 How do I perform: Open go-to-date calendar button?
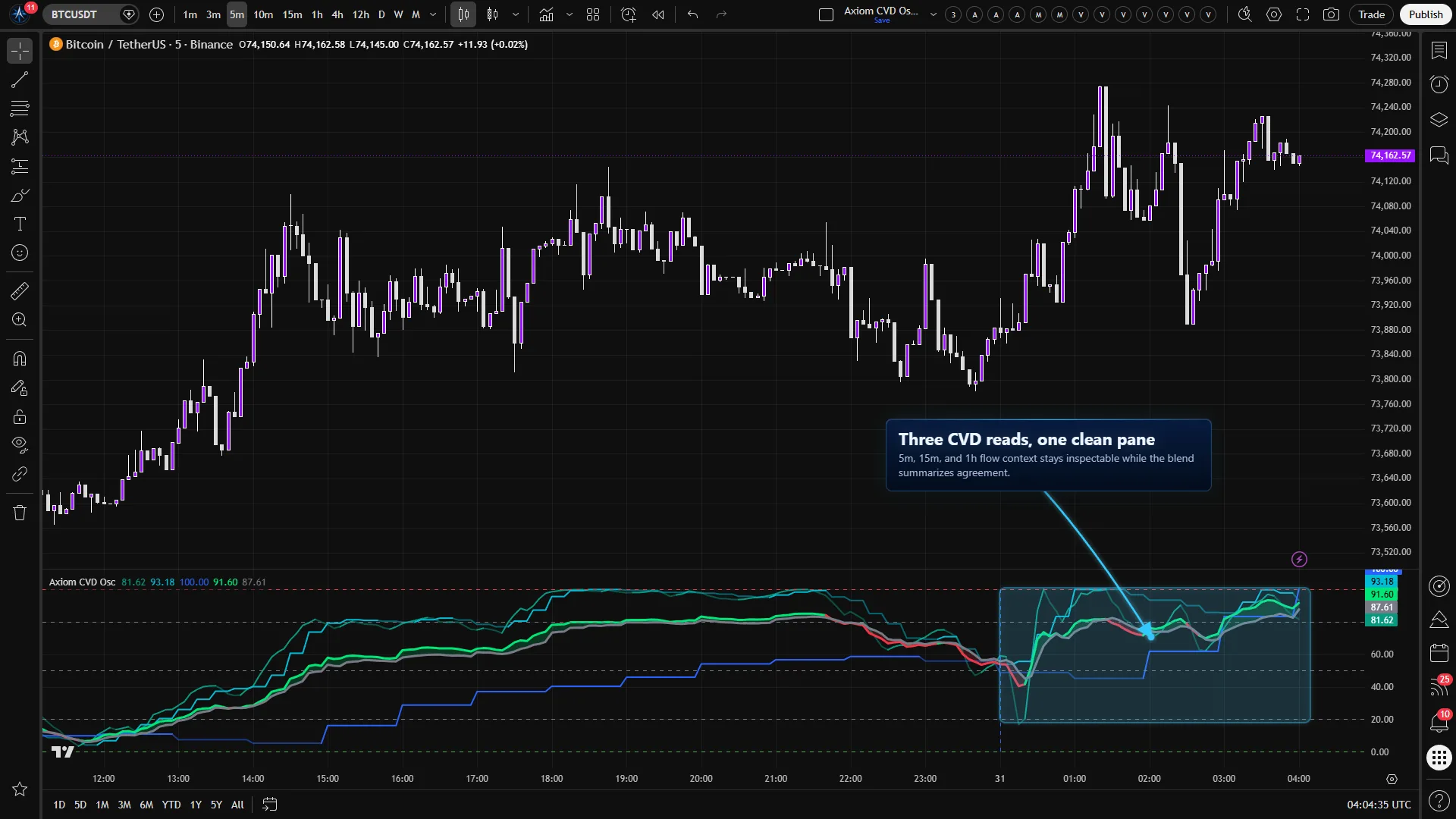[269, 805]
